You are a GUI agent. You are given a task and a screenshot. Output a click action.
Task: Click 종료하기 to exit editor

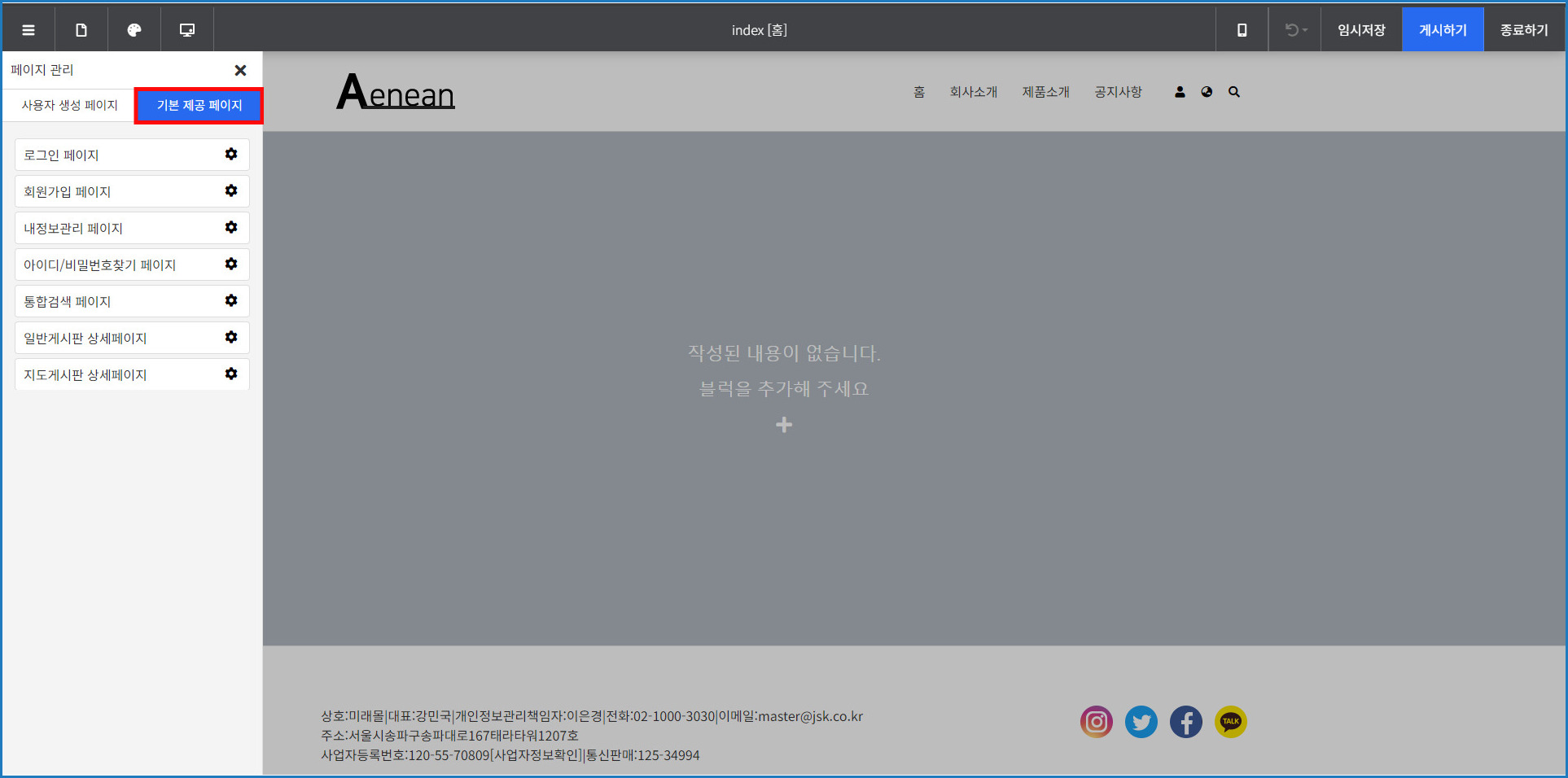click(x=1524, y=30)
